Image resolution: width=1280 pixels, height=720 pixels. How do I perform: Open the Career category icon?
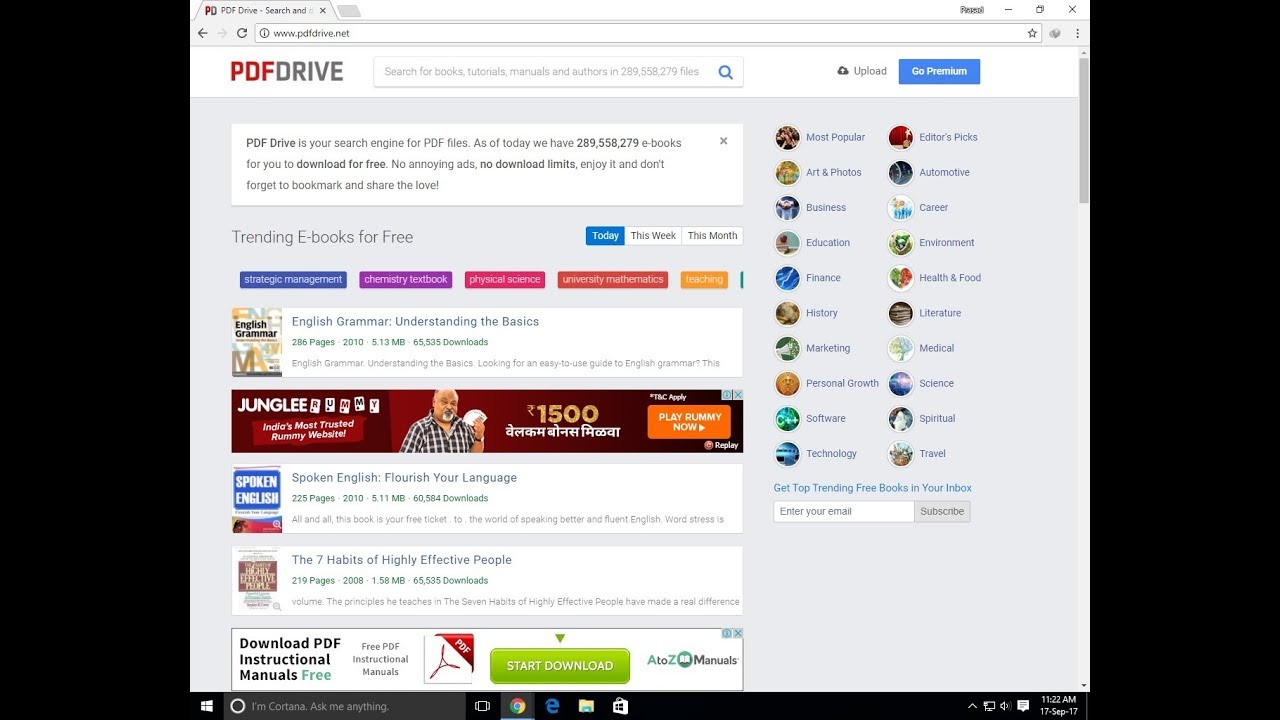point(900,207)
